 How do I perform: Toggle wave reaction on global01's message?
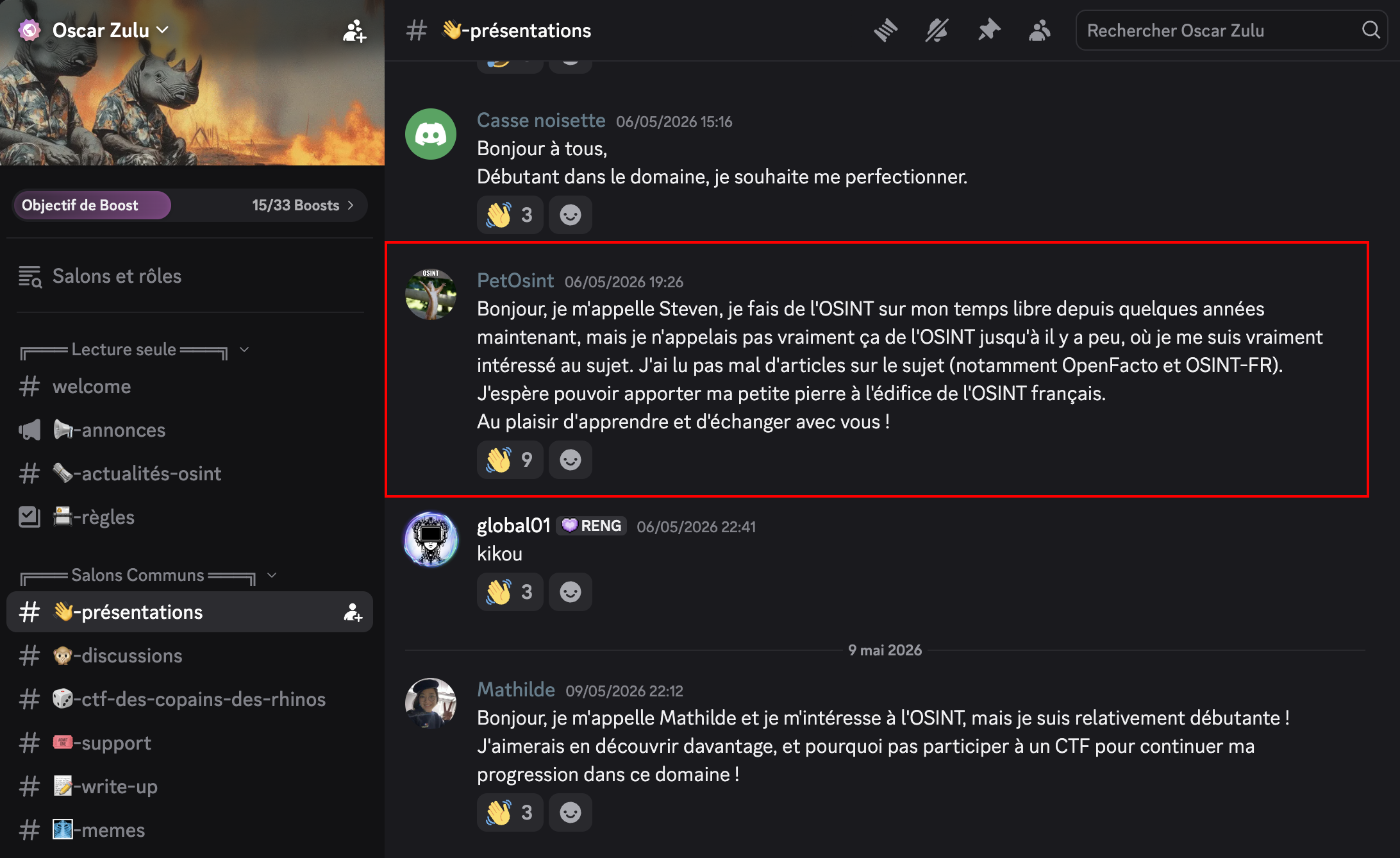coord(510,592)
